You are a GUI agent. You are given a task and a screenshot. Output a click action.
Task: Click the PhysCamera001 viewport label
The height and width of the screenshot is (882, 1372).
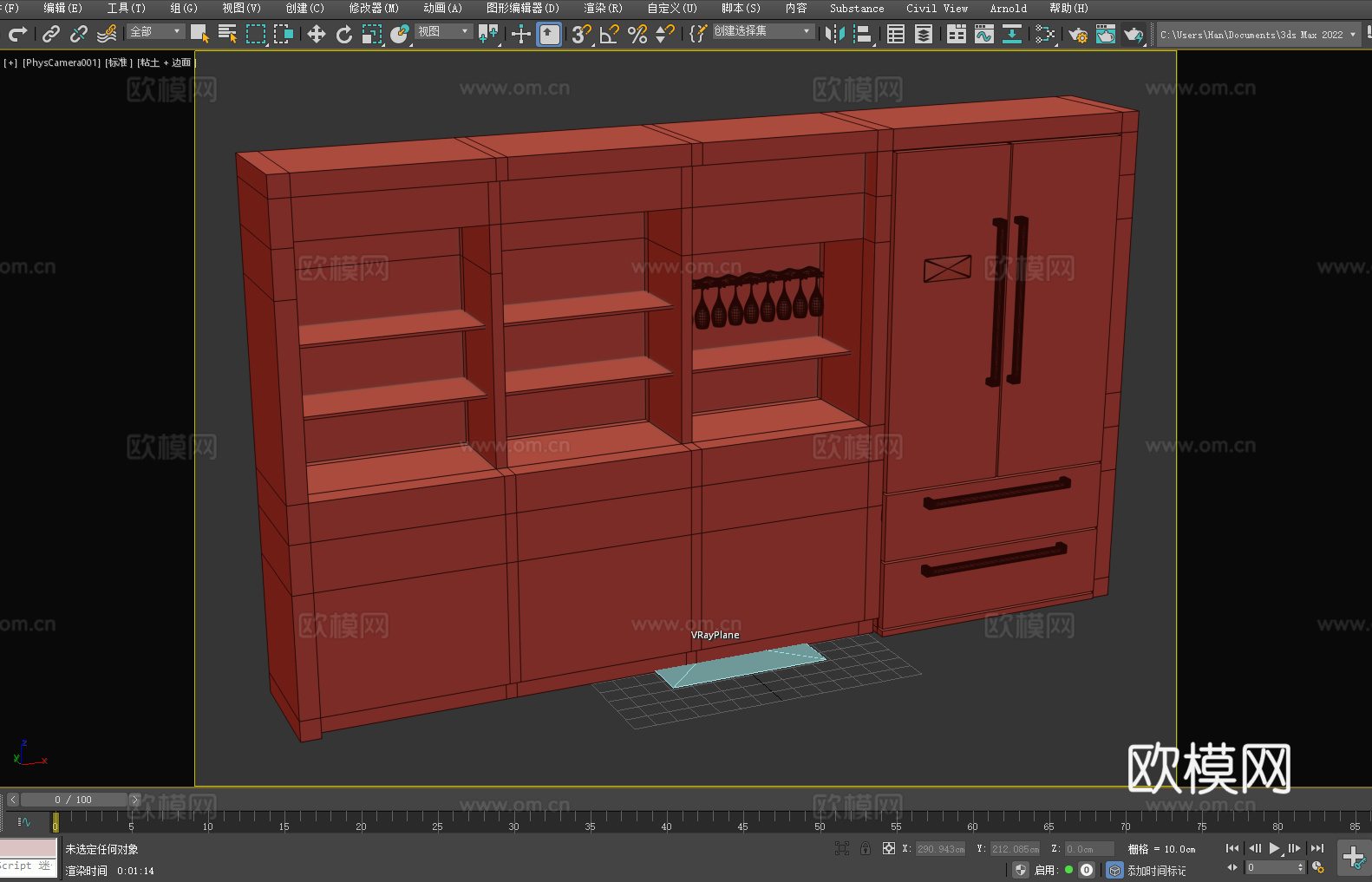[62, 62]
